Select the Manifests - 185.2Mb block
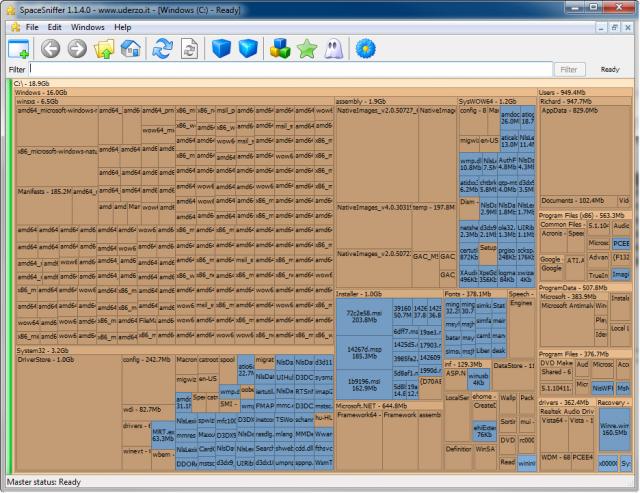 [x=44, y=206]
